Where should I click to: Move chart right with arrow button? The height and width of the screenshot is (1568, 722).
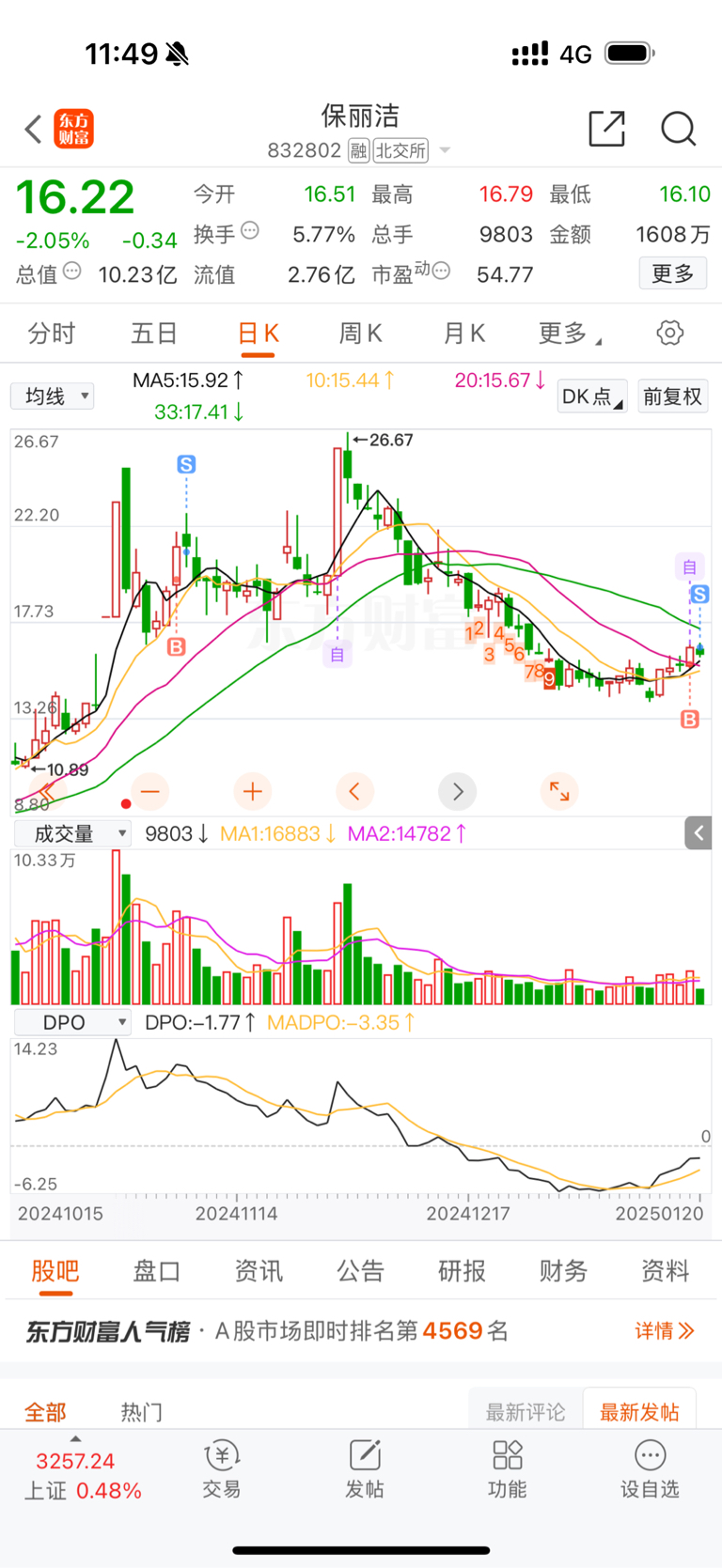pyautogui.click(x=457, y=792)
